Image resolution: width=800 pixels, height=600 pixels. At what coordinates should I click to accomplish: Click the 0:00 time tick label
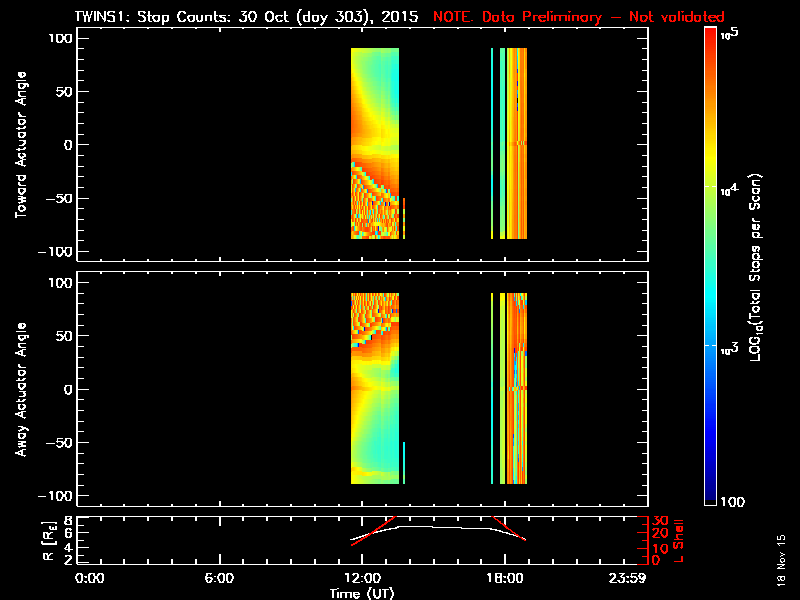pyautogui.click(x=89, y=579)
